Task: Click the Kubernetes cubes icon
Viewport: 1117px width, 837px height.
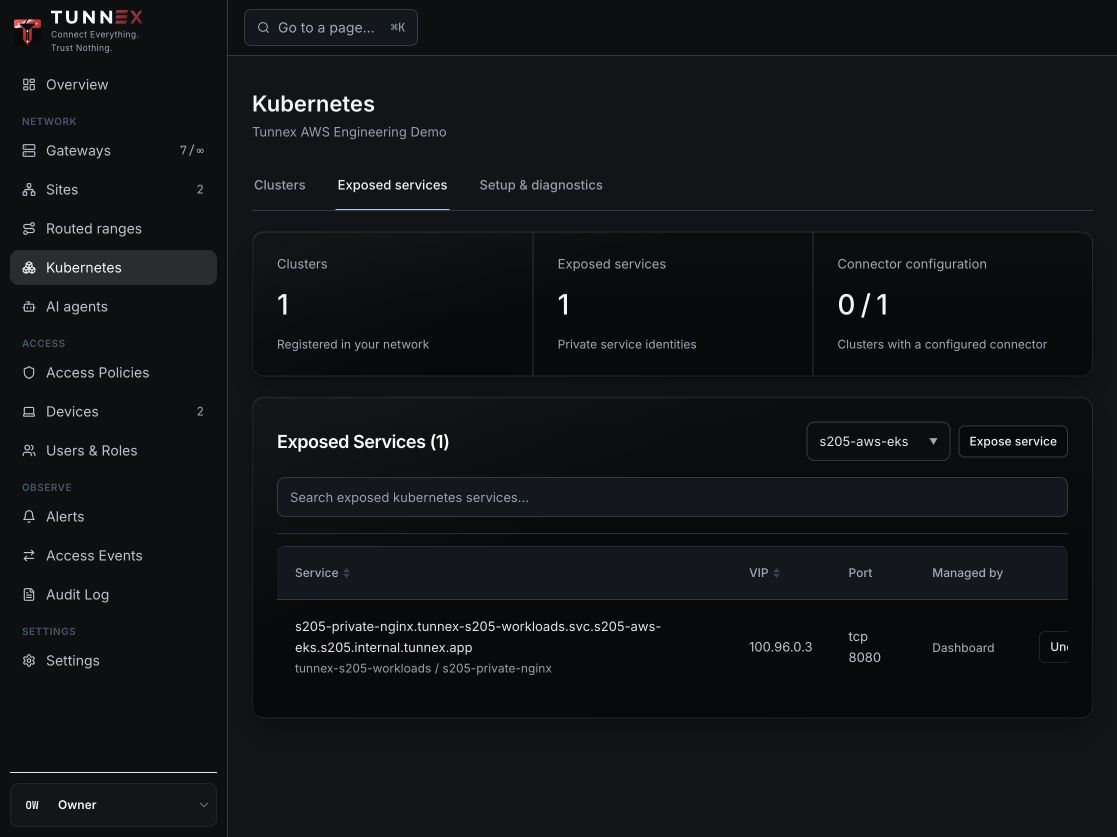Action: pyautogui.click(x=28, y=268)
